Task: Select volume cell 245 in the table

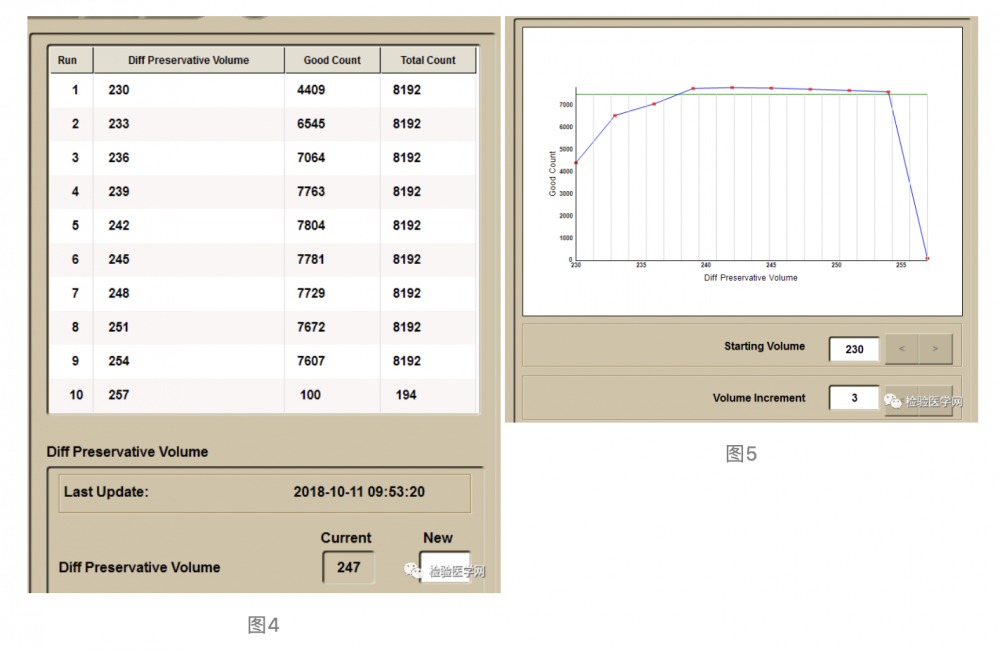Action: tap(119, 259)
